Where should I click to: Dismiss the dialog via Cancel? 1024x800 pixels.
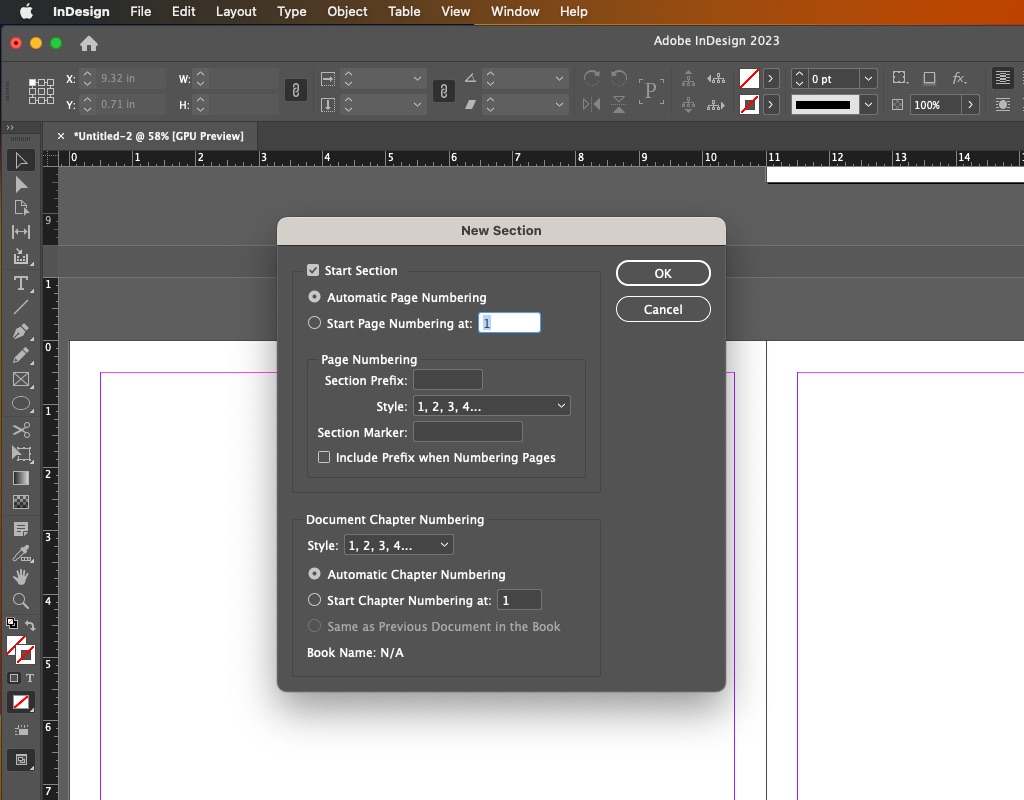point(663,309)
